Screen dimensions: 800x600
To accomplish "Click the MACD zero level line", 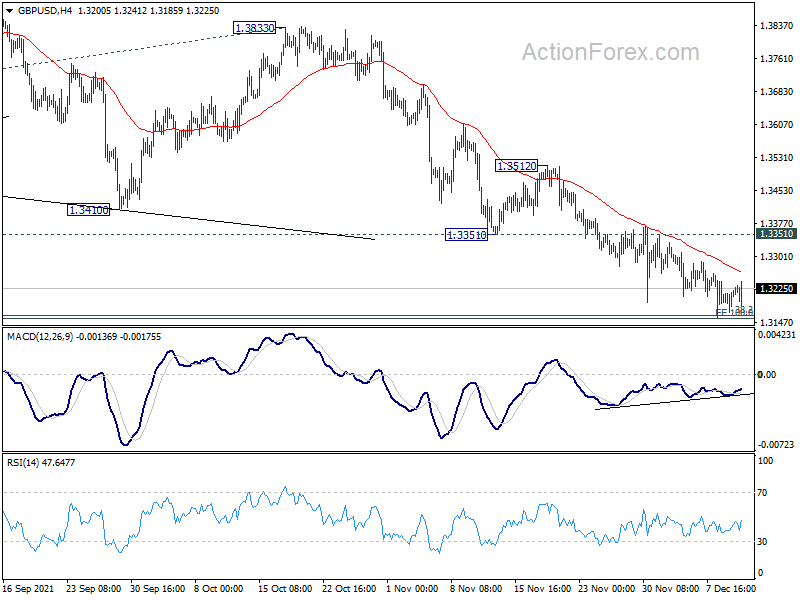I will coord(378,374).
